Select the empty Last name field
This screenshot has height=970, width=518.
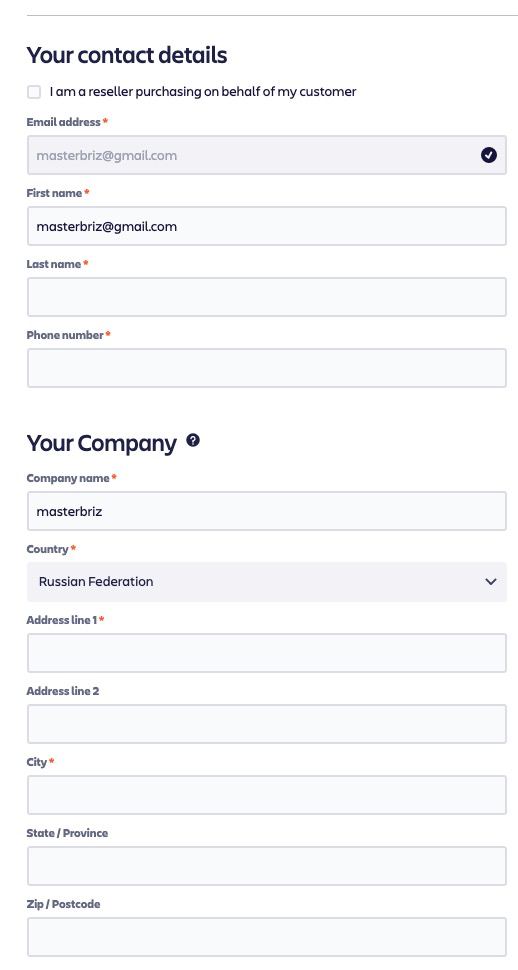(267, 297)
